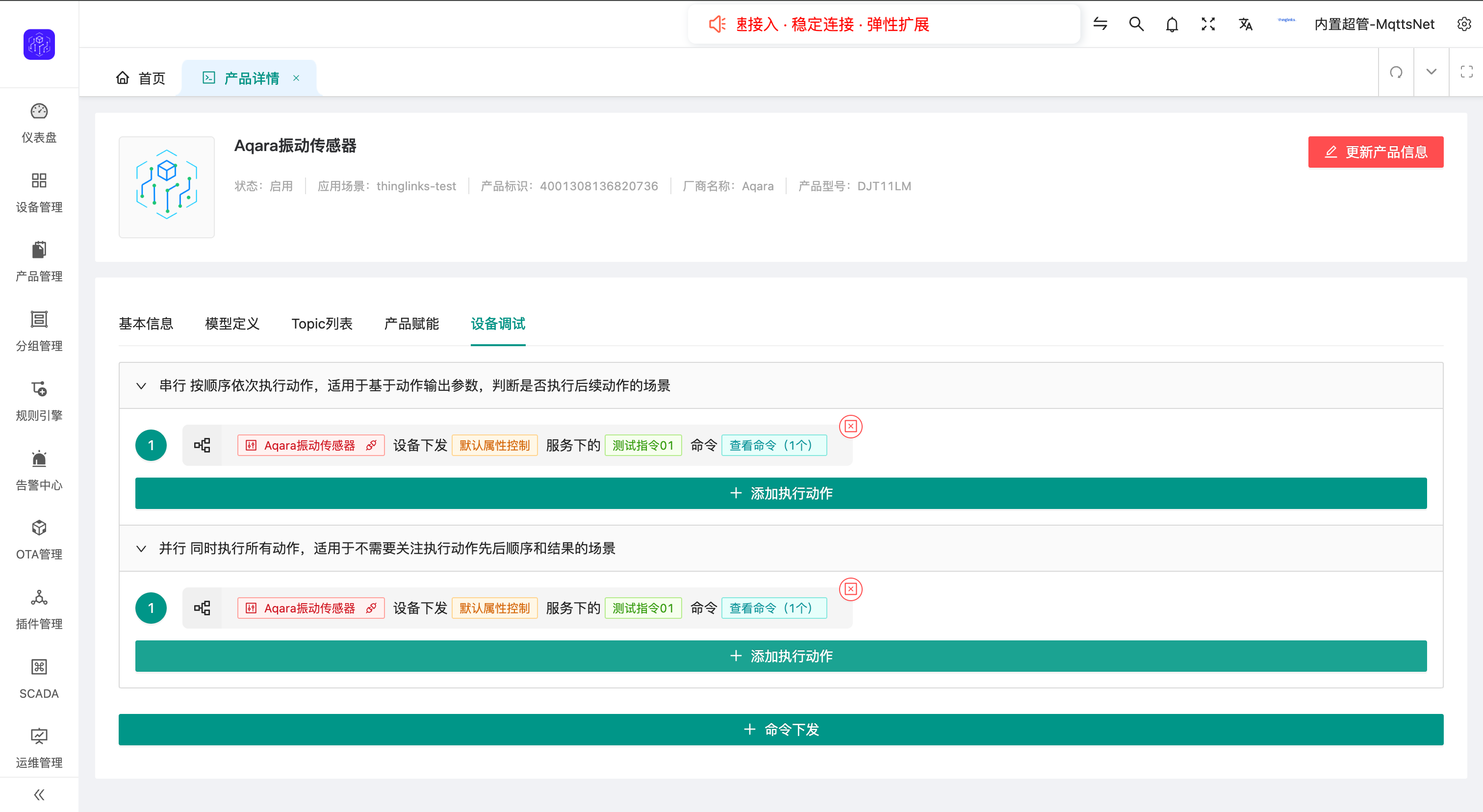The height and width of the screenshot is (812, 1483).
Task: Open OTA管理 in the sidebar
Action: click(x=39, y=540)
